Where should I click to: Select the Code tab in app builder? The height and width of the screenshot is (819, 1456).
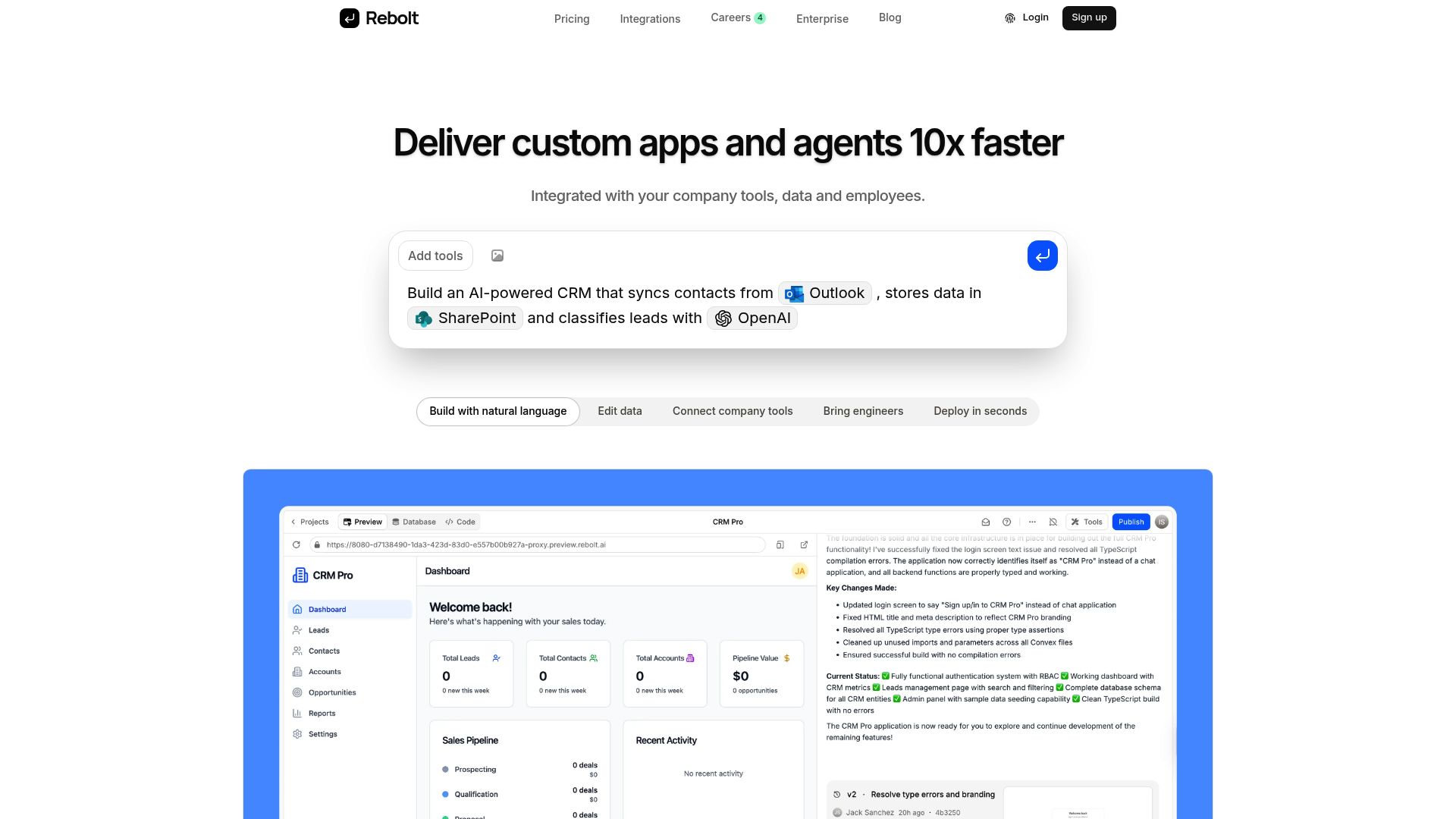(460, 522)
